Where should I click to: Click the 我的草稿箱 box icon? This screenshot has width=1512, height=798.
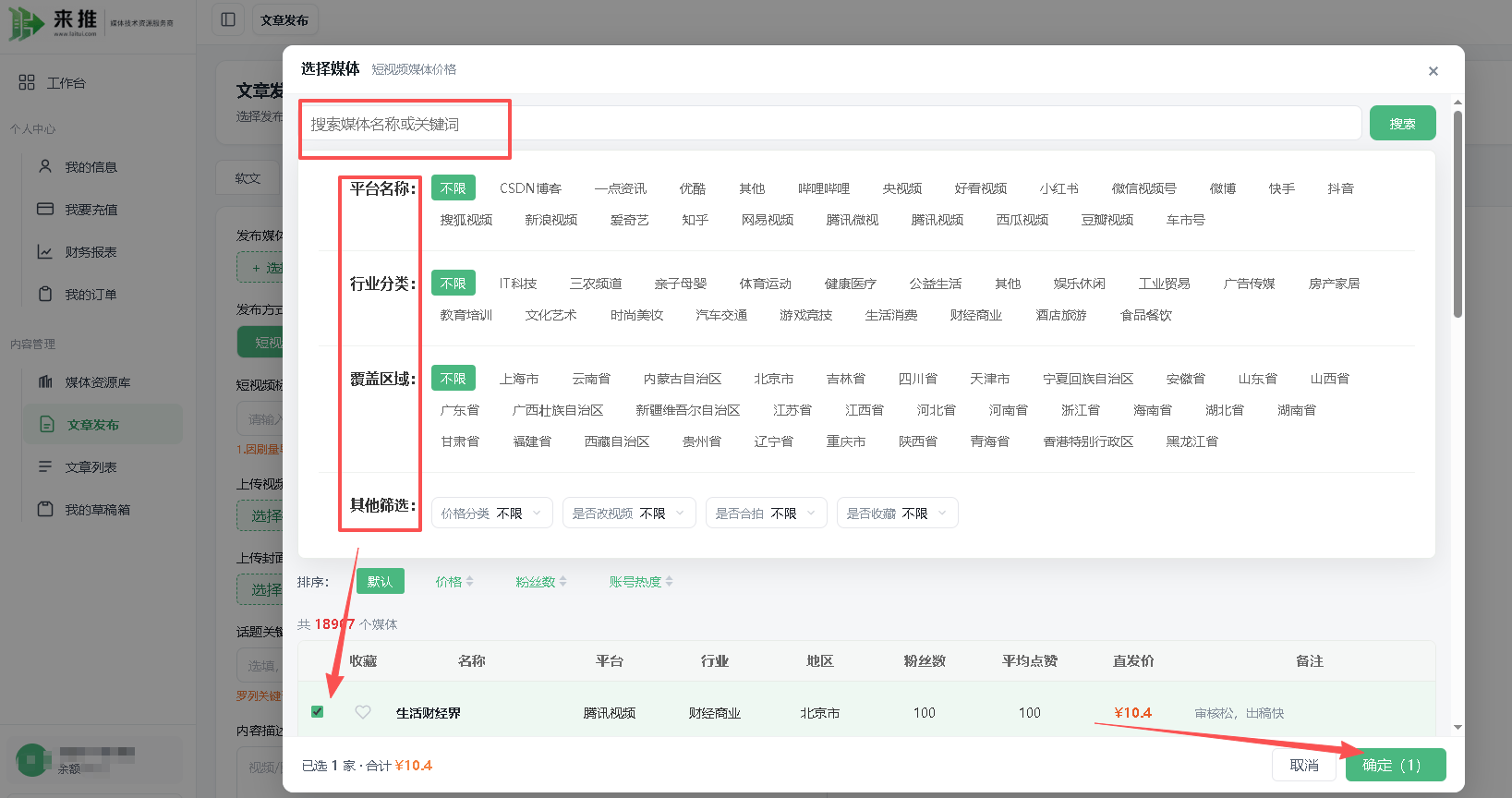click(44, 509)
